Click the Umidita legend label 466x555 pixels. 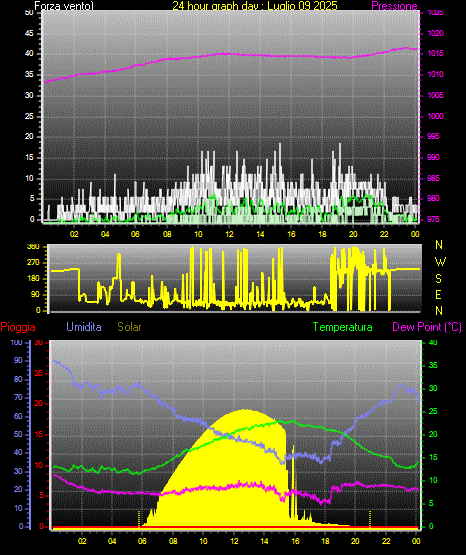pyautogui.click(x=84, y=327)
